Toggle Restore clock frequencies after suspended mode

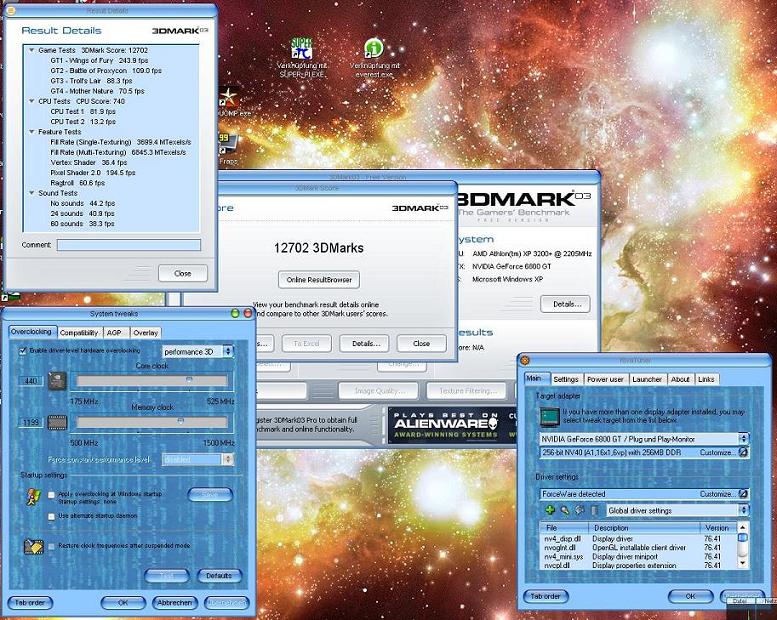51,546
